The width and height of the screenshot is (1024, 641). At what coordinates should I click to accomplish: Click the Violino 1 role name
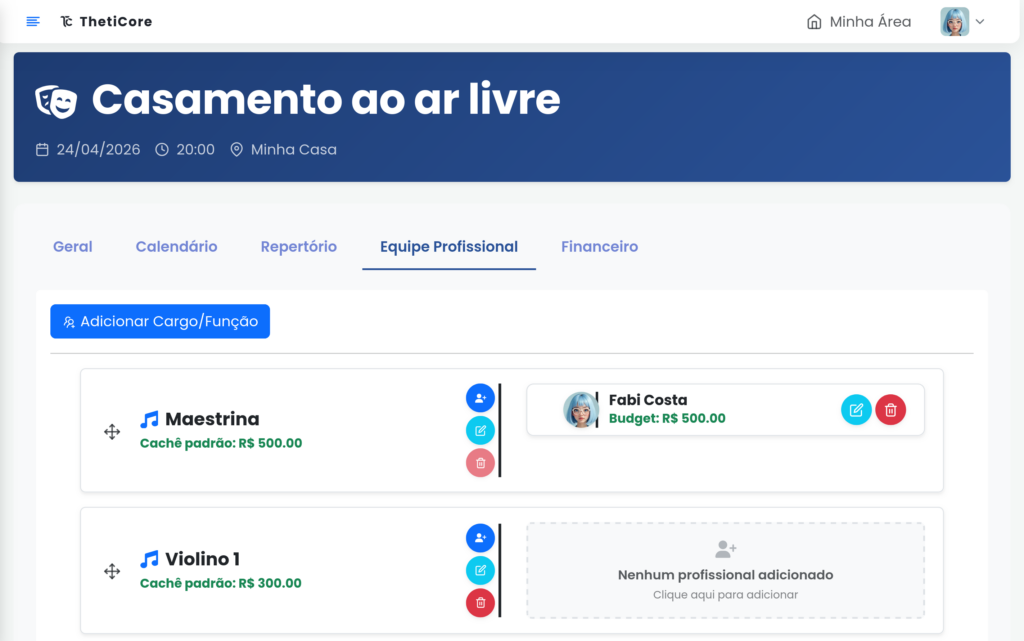(x=202, y=559)
